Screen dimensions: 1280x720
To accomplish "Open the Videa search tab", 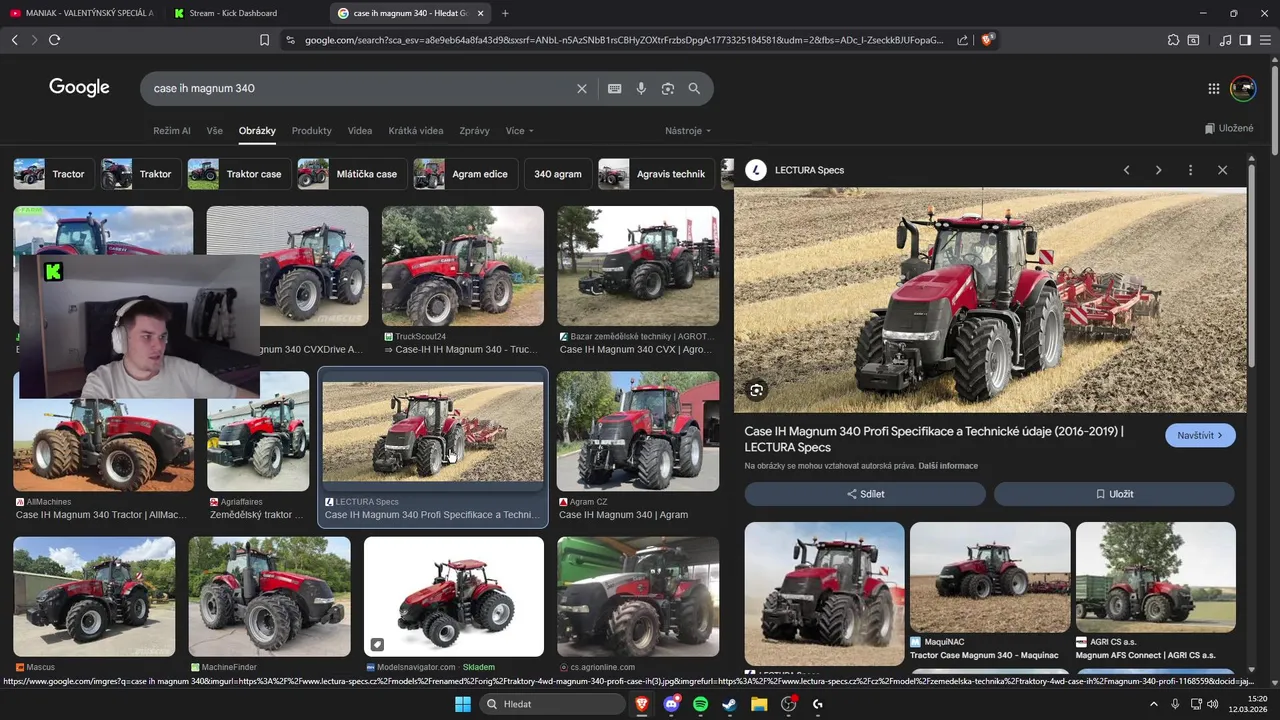I will point(360,131).
